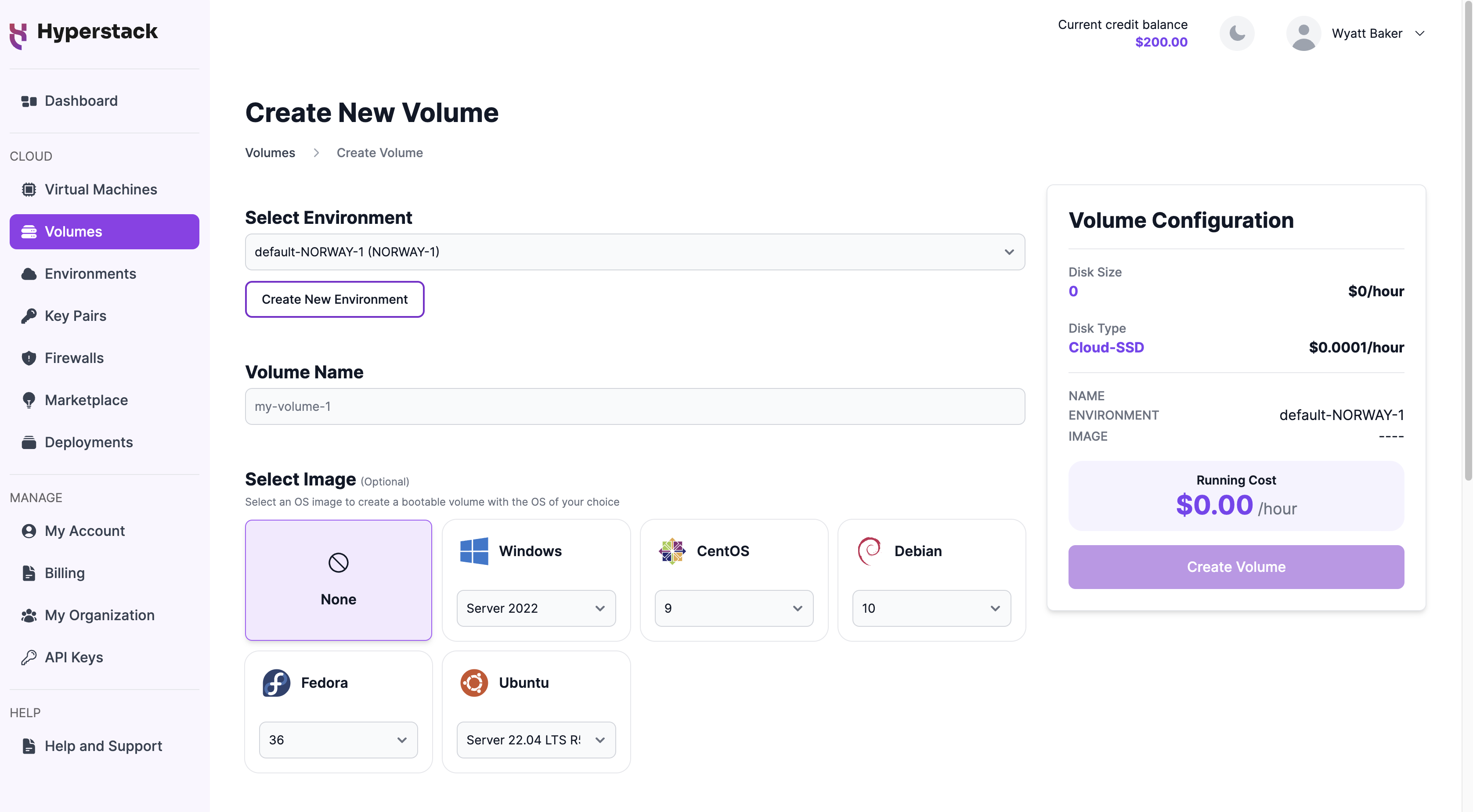
Task: Open Fedora version 36 dropdown
Action: (338, 740)
